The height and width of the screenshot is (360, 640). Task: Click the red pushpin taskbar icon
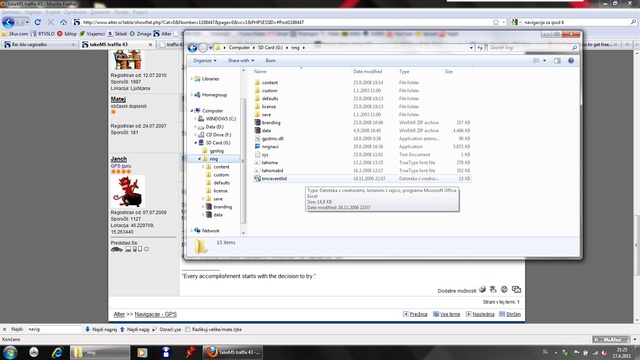tap(190, 352)
